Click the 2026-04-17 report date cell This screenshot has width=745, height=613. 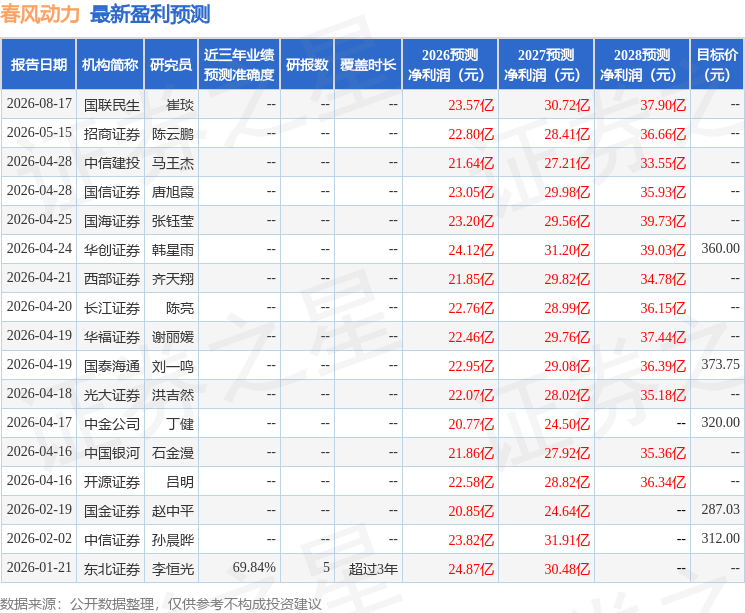pyautogui.click(x=39, y=422)
